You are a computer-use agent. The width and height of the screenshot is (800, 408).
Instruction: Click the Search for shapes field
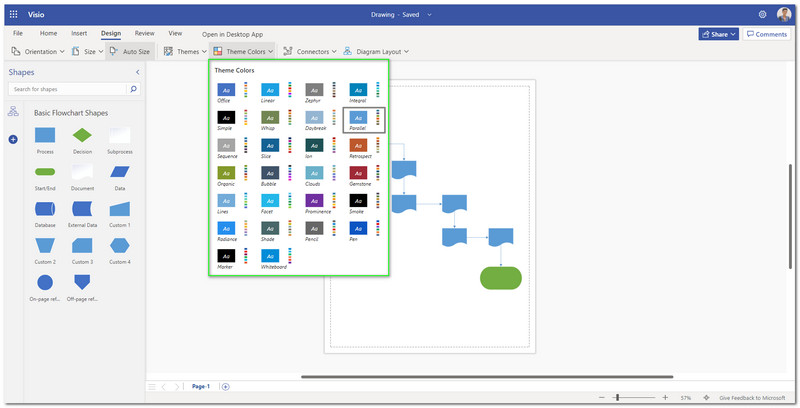click(x=67, y=90)
